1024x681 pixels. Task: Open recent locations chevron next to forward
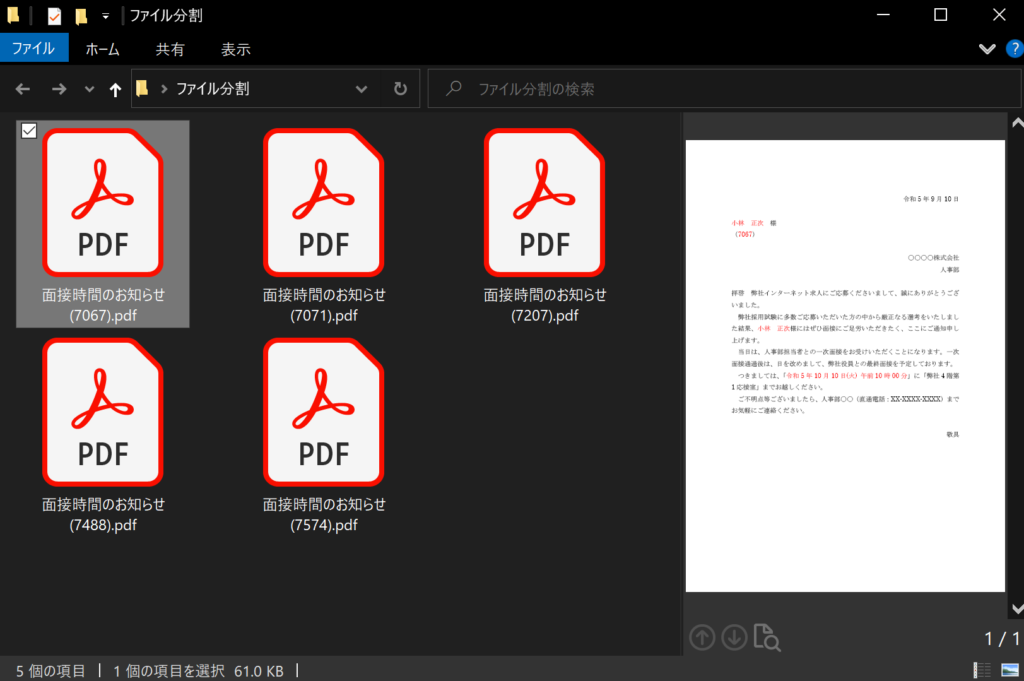[88, 88]
